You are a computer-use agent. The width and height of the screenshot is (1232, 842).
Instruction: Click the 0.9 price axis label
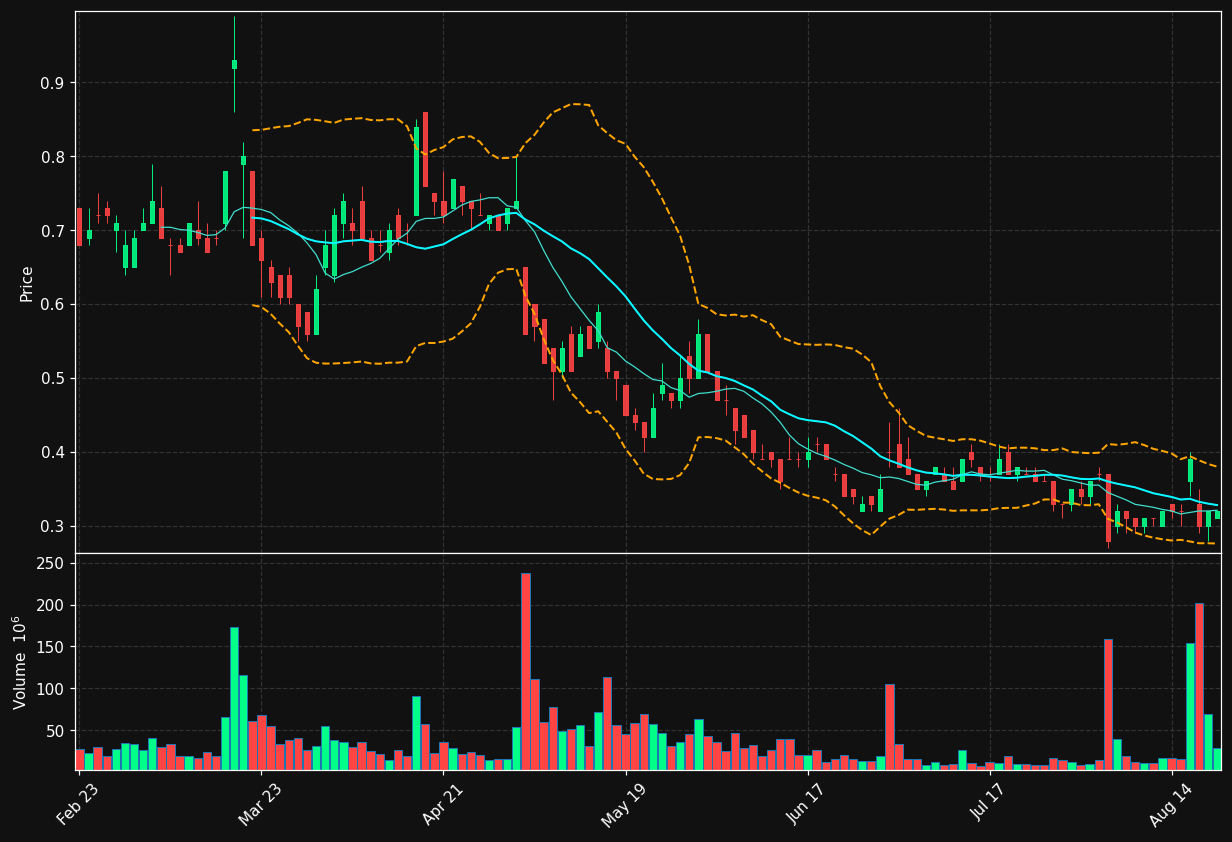(52, 83)
